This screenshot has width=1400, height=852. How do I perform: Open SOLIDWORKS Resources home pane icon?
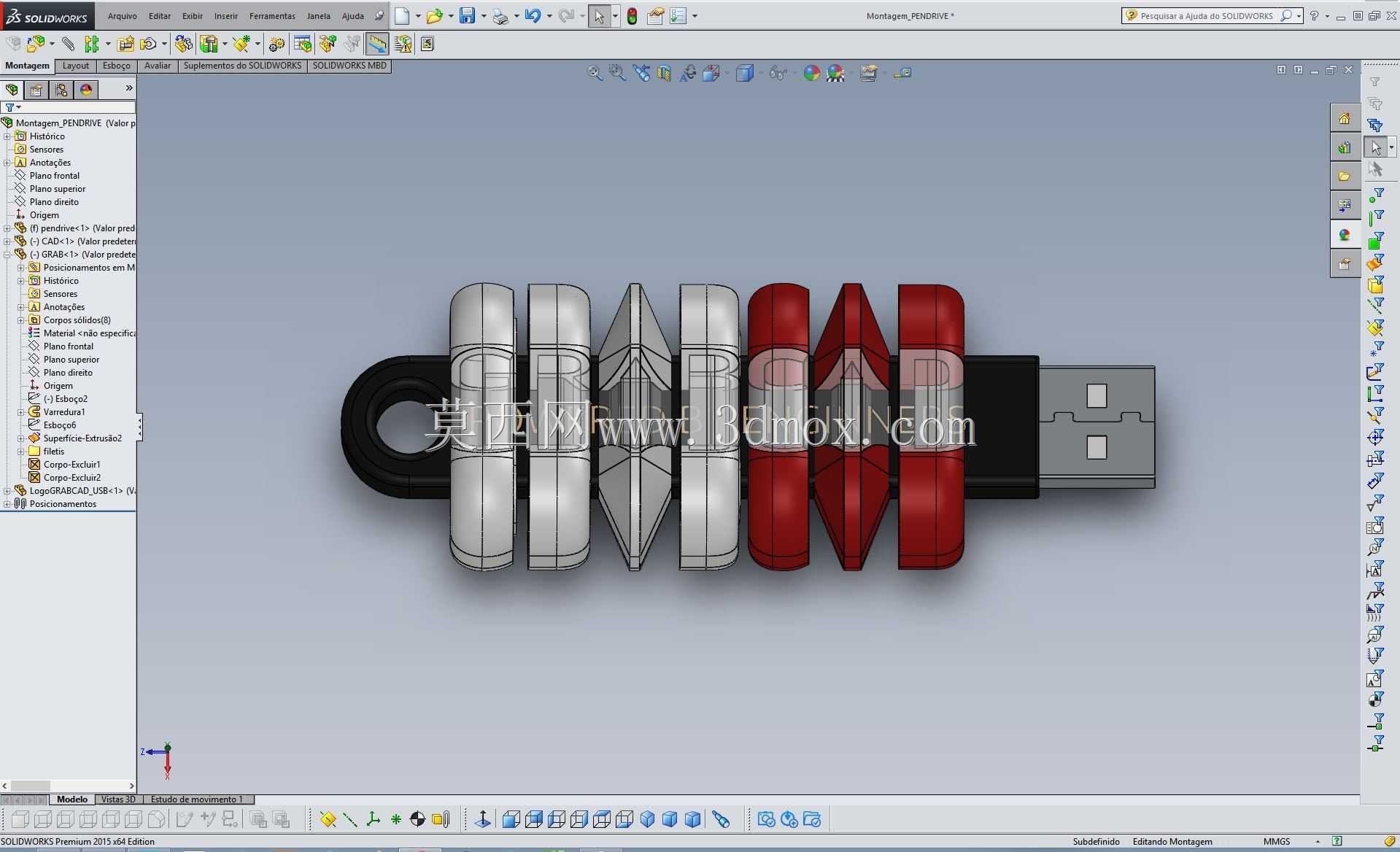click(x=1345, y=118)
